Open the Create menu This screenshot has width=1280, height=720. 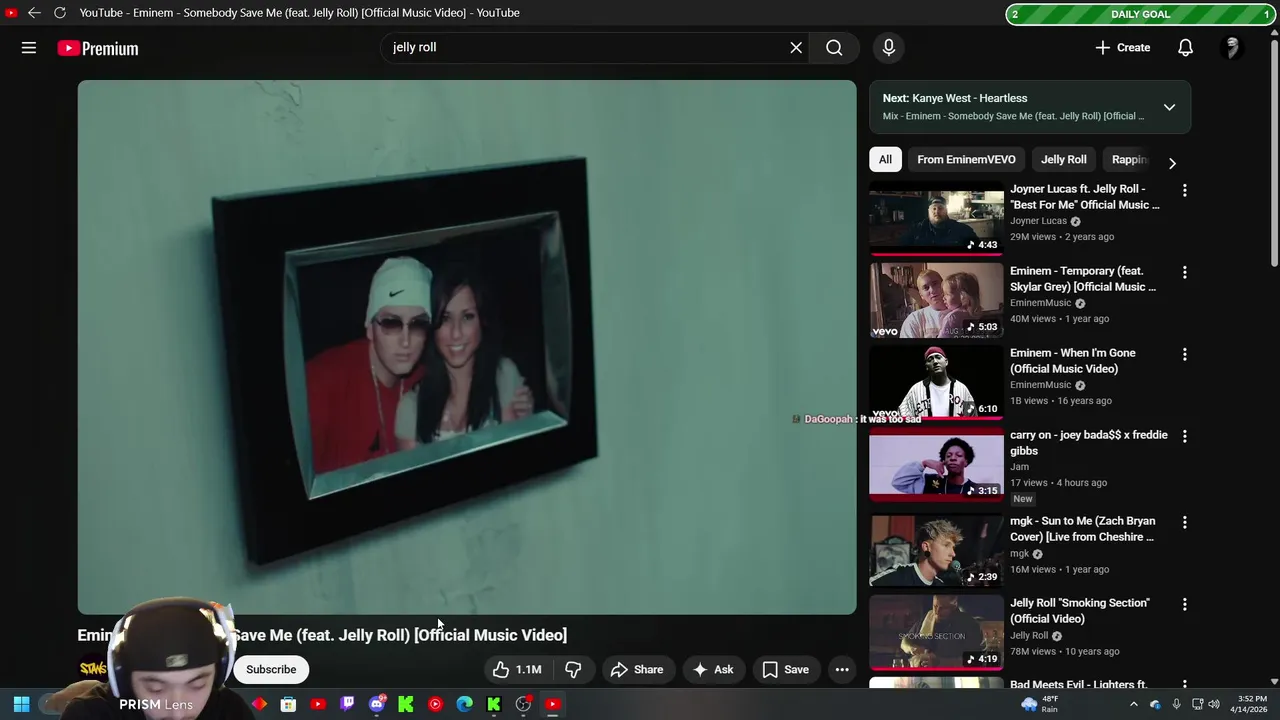pyautogui.click(x=1123, y=48)
